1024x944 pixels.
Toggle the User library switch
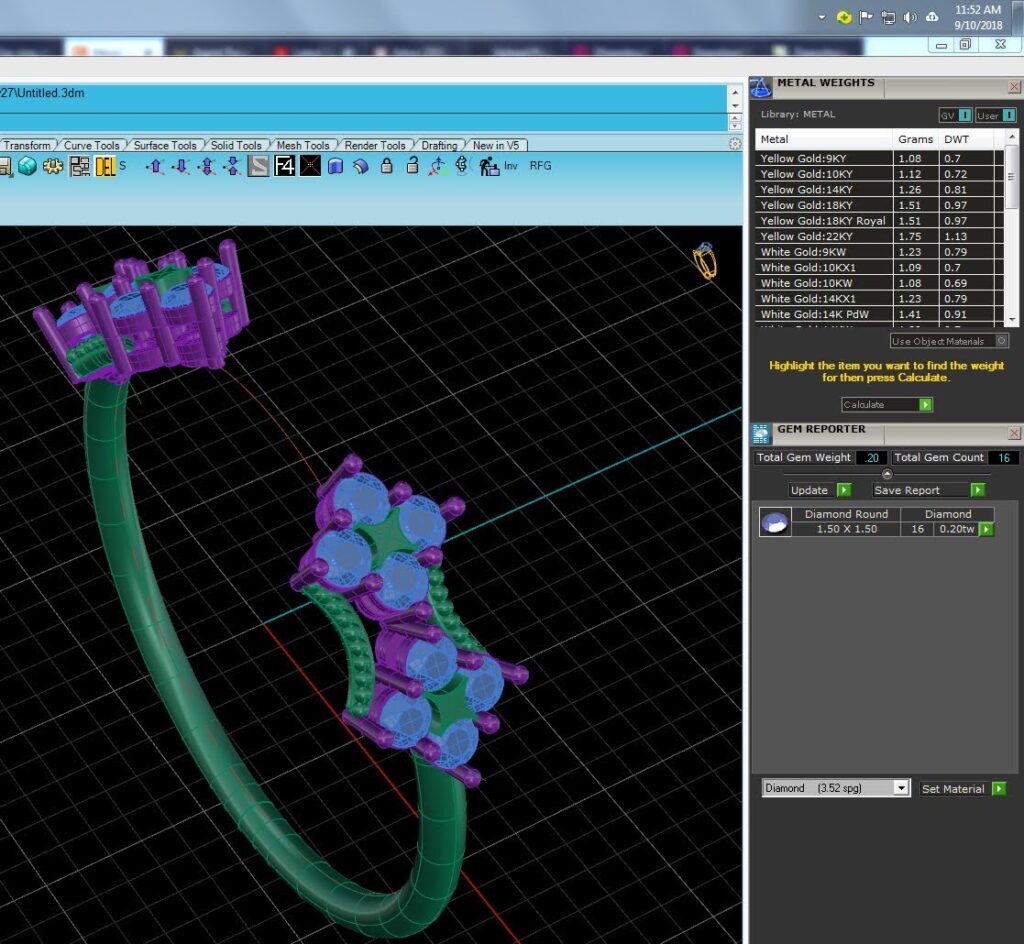pos(995,116)
